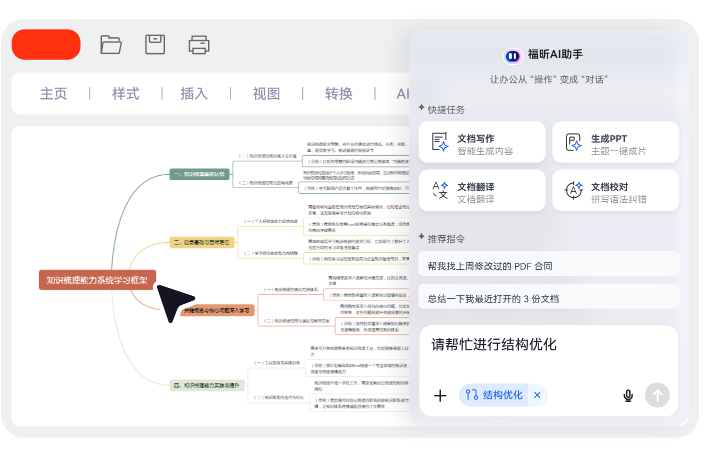709x457 pixels.
Task: Select the yellow second branch node
Action: tap(202, 242)
